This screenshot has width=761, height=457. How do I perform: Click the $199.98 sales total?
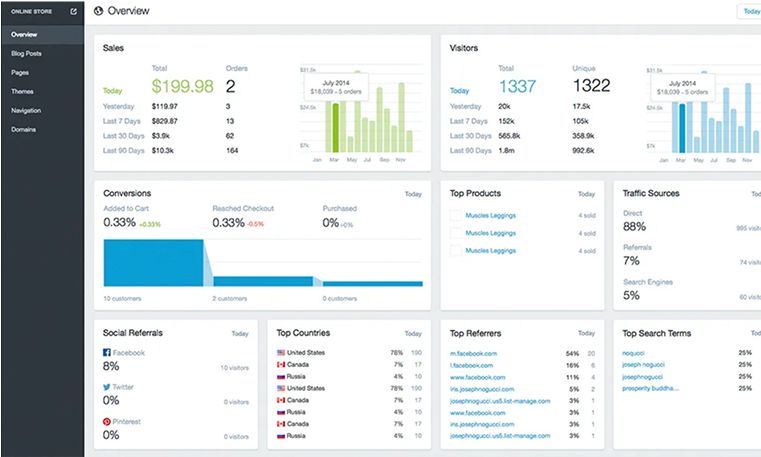coord(182,86)
